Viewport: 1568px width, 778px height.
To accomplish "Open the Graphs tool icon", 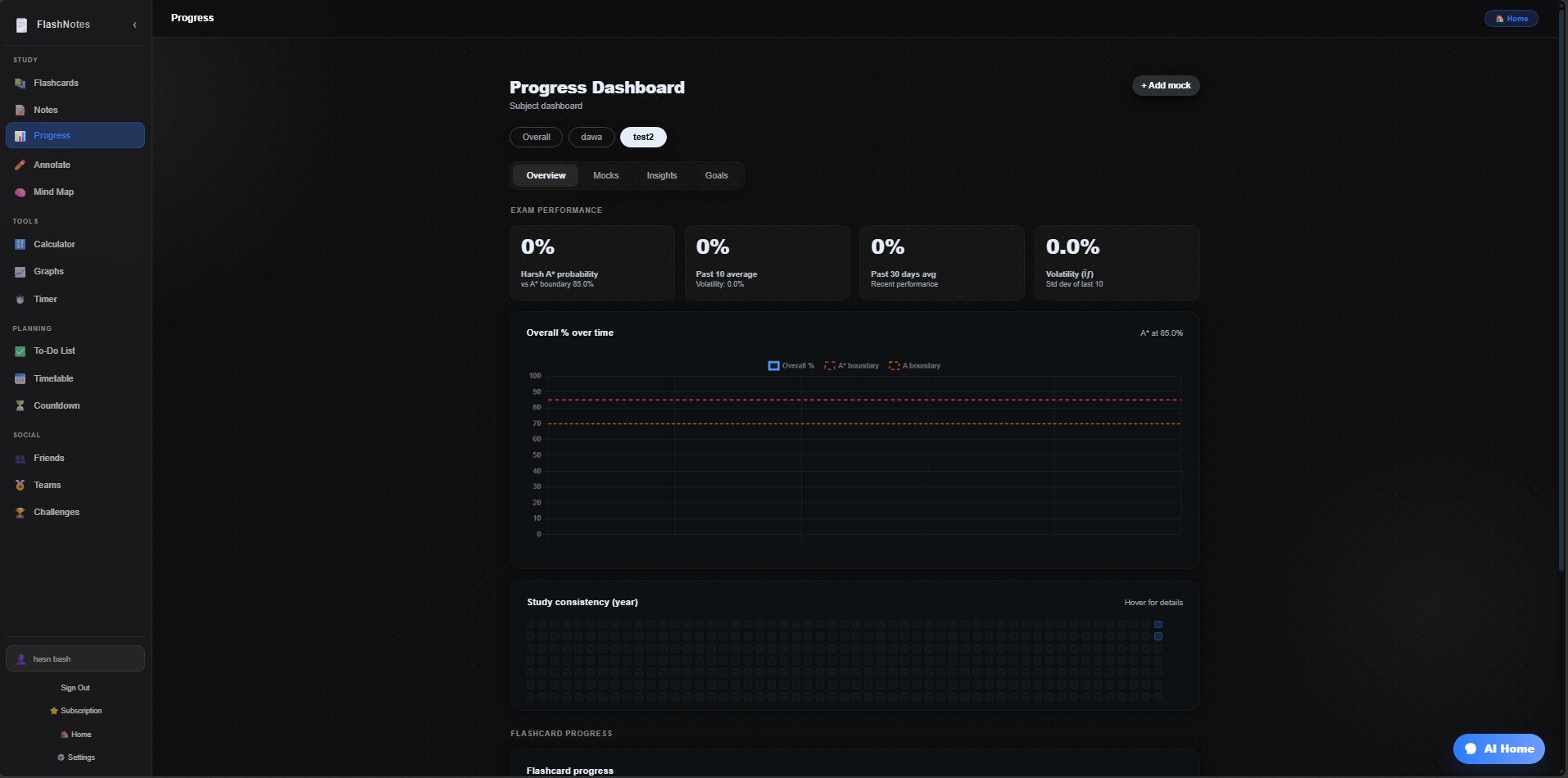I will (x=20, y=272).
